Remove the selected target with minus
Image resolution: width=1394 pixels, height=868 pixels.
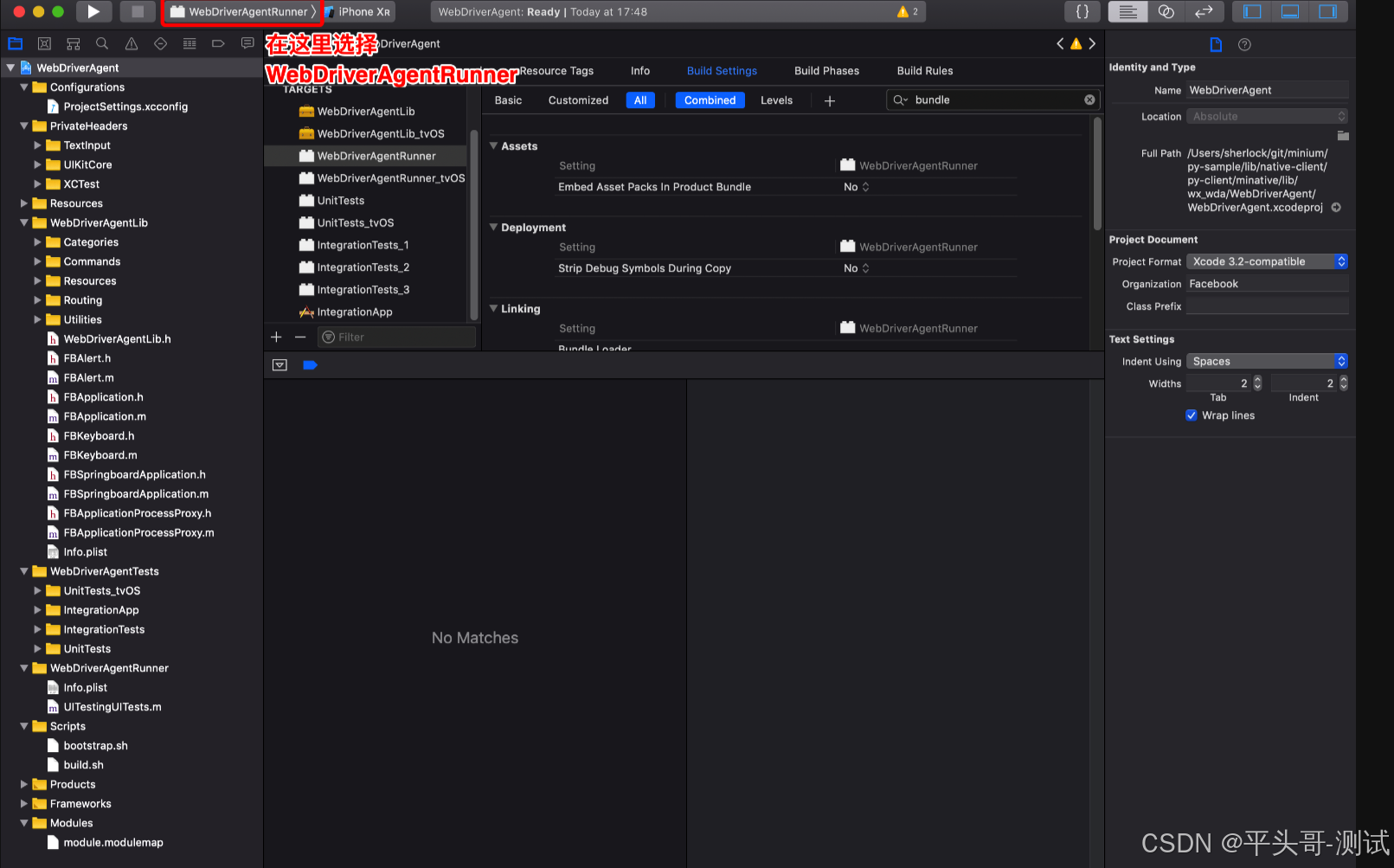point(300,337)
